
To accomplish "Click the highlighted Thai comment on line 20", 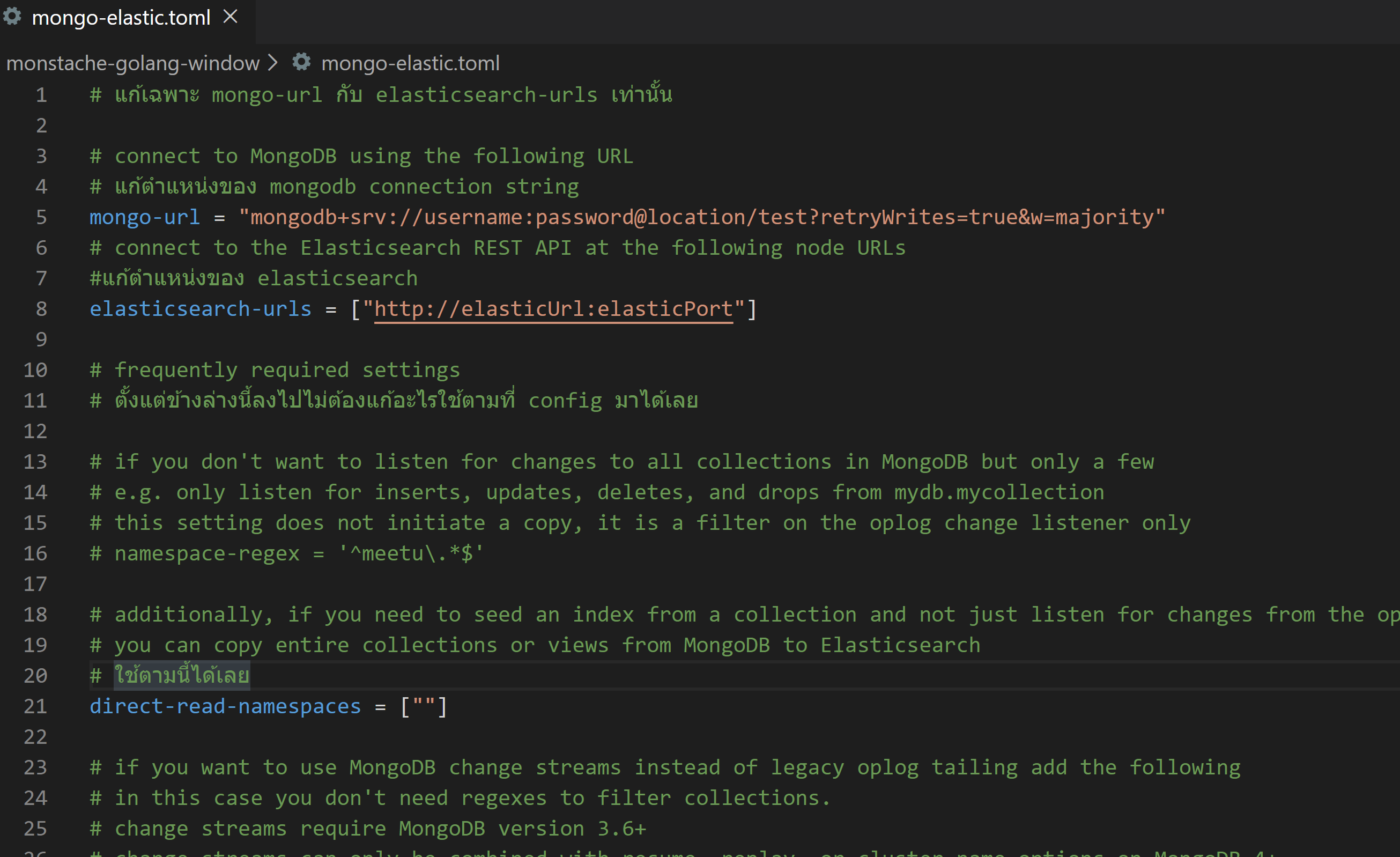I will tap(182, 676).
